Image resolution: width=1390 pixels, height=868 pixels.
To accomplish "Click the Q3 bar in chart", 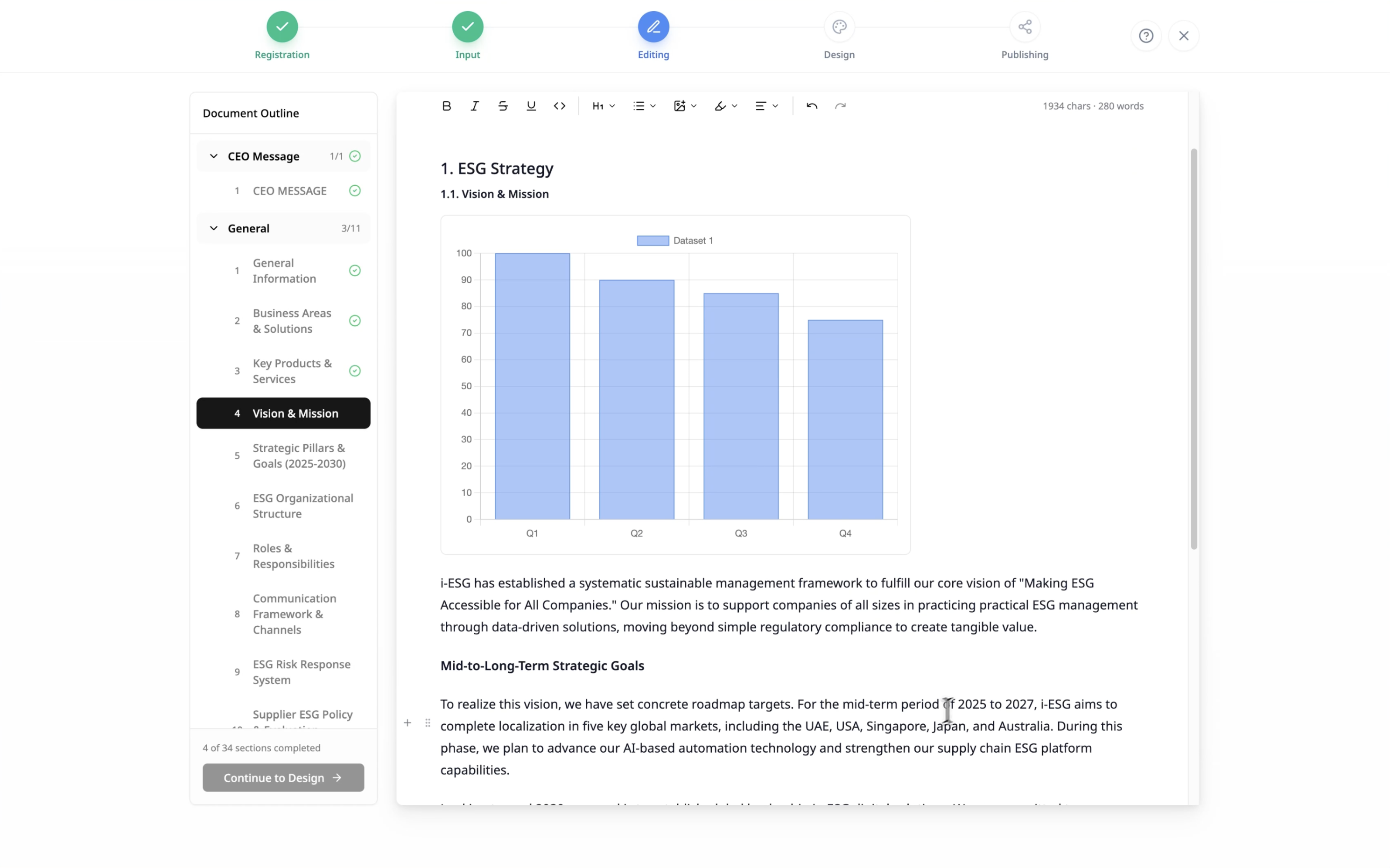I will tap(741, 406).
